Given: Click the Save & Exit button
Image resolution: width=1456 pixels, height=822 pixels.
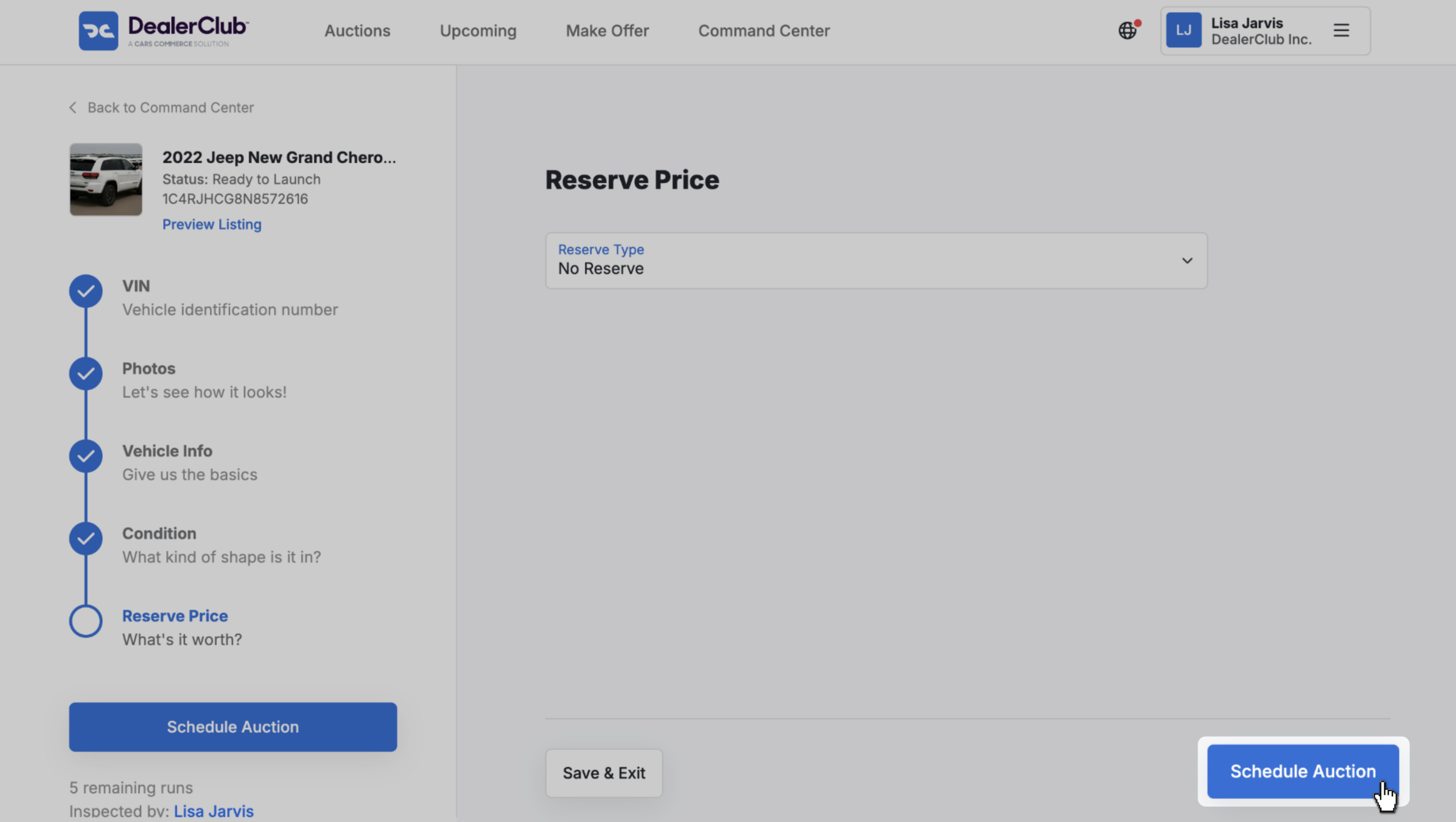Looking at the screenshot, I should click(x=604, y=773).
